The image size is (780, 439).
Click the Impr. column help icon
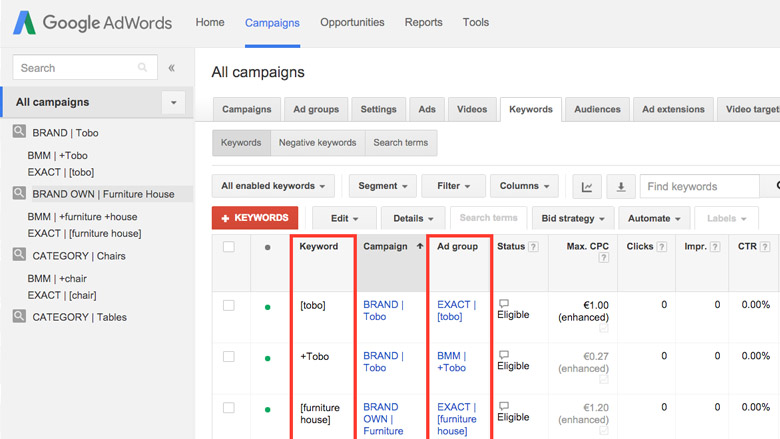tap(715, 247)
